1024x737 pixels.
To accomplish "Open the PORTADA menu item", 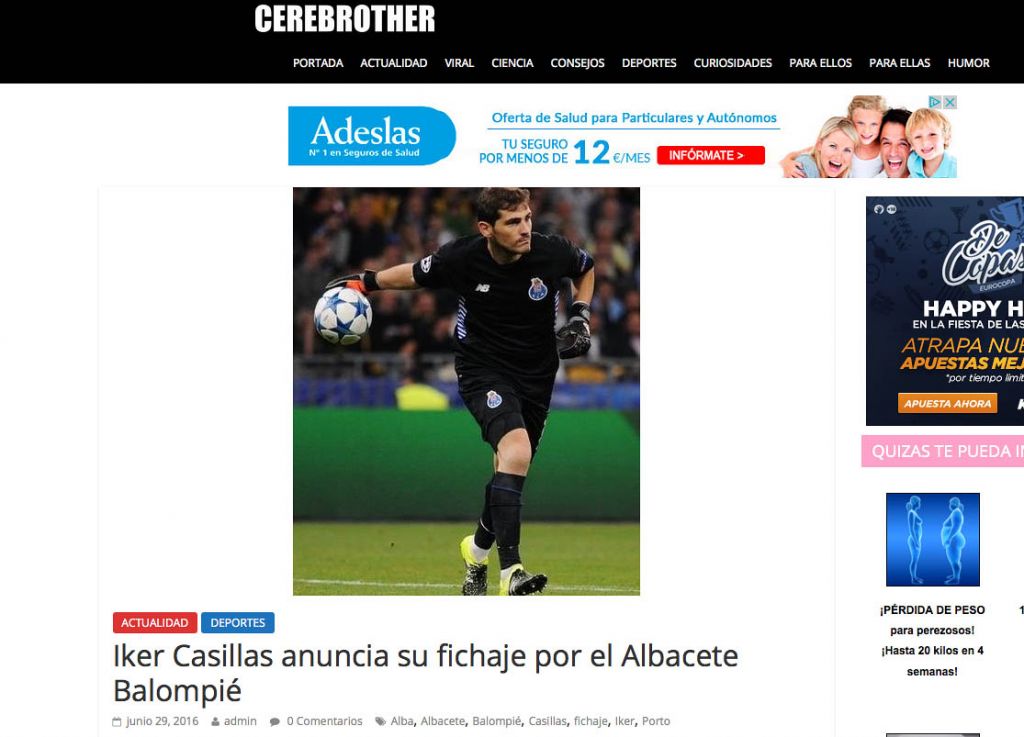I will (318, 63).
